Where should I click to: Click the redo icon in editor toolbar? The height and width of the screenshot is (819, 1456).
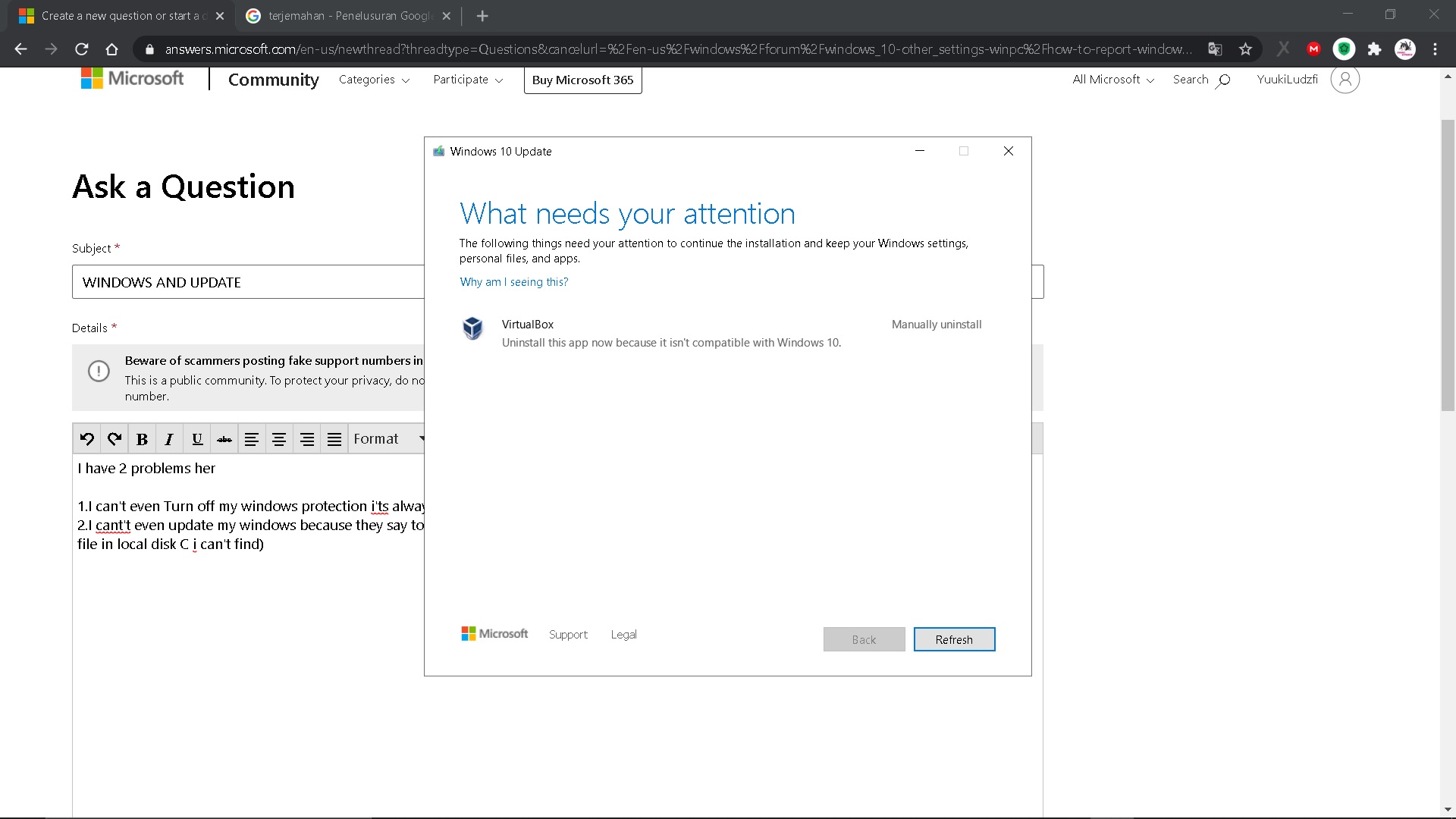click(x=115, y=439)
